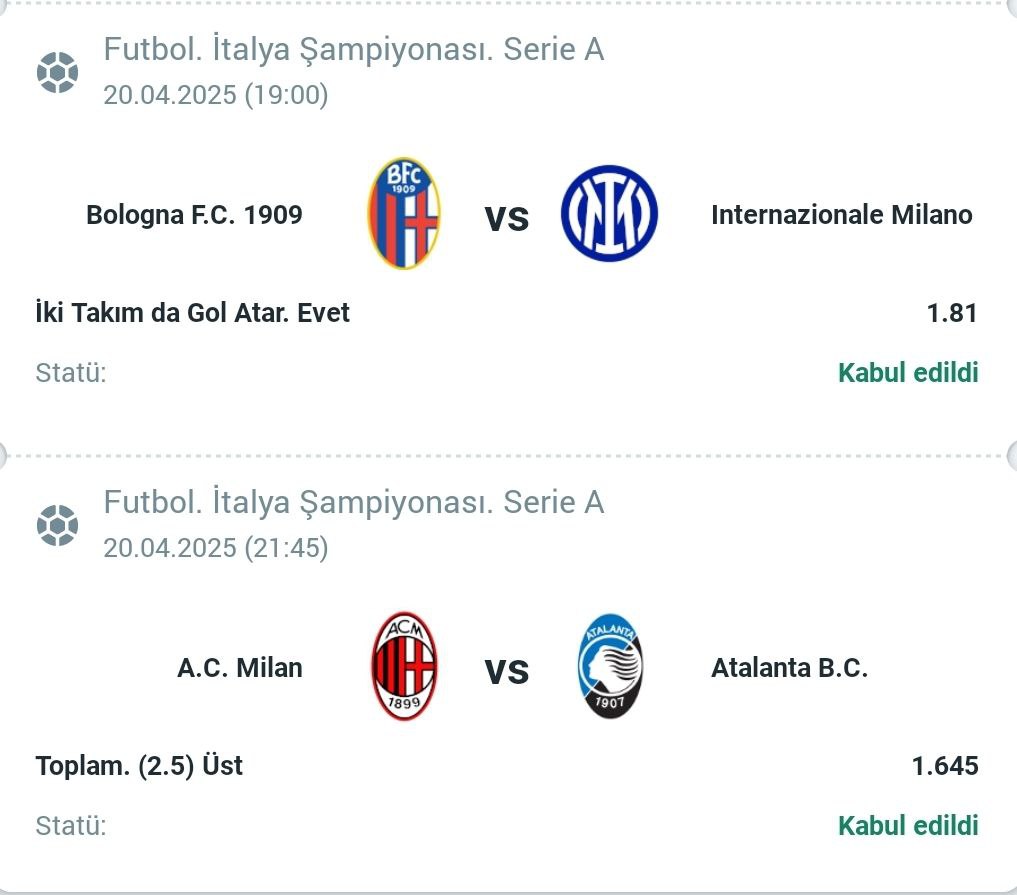The width and height of the screenshot is (1017, 895).
Task: Click Kabul edildi status of Milan match
Action: (908, 826)
